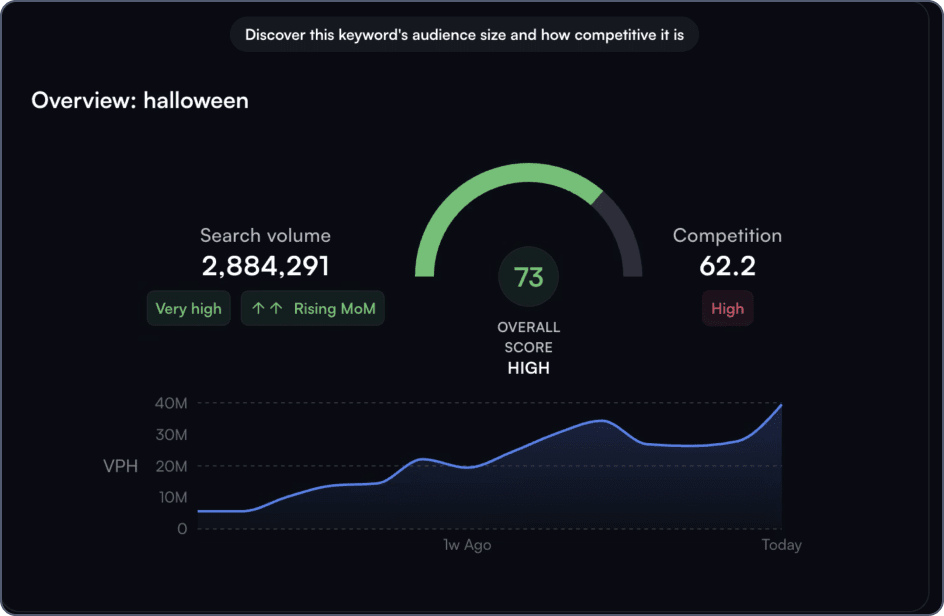Click the keyword audience size banner at top
This screenshot has width=944, height=616.
(x=465, y=34)
